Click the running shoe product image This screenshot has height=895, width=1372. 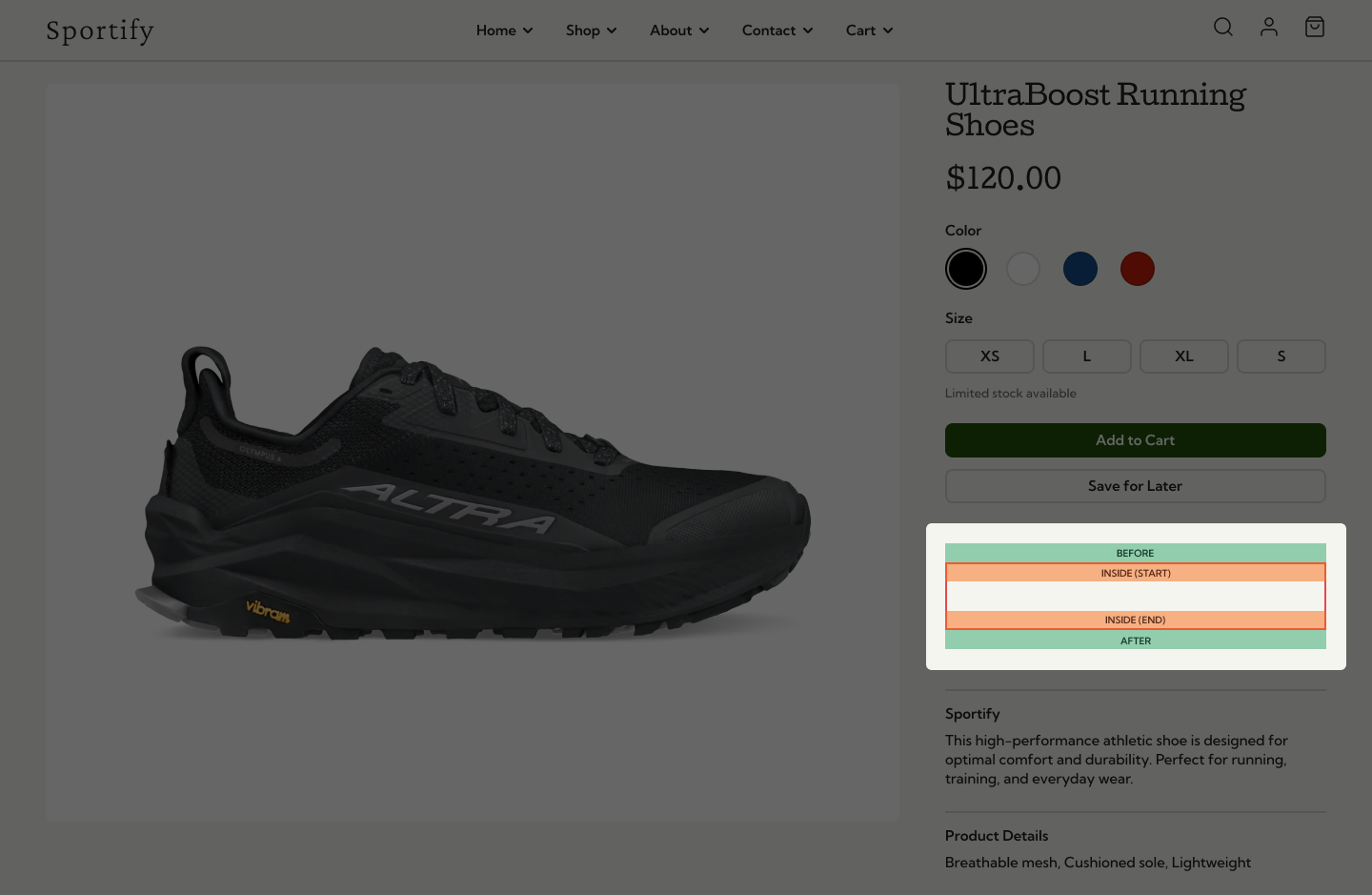pyautogui.click(x=473, y=453)
